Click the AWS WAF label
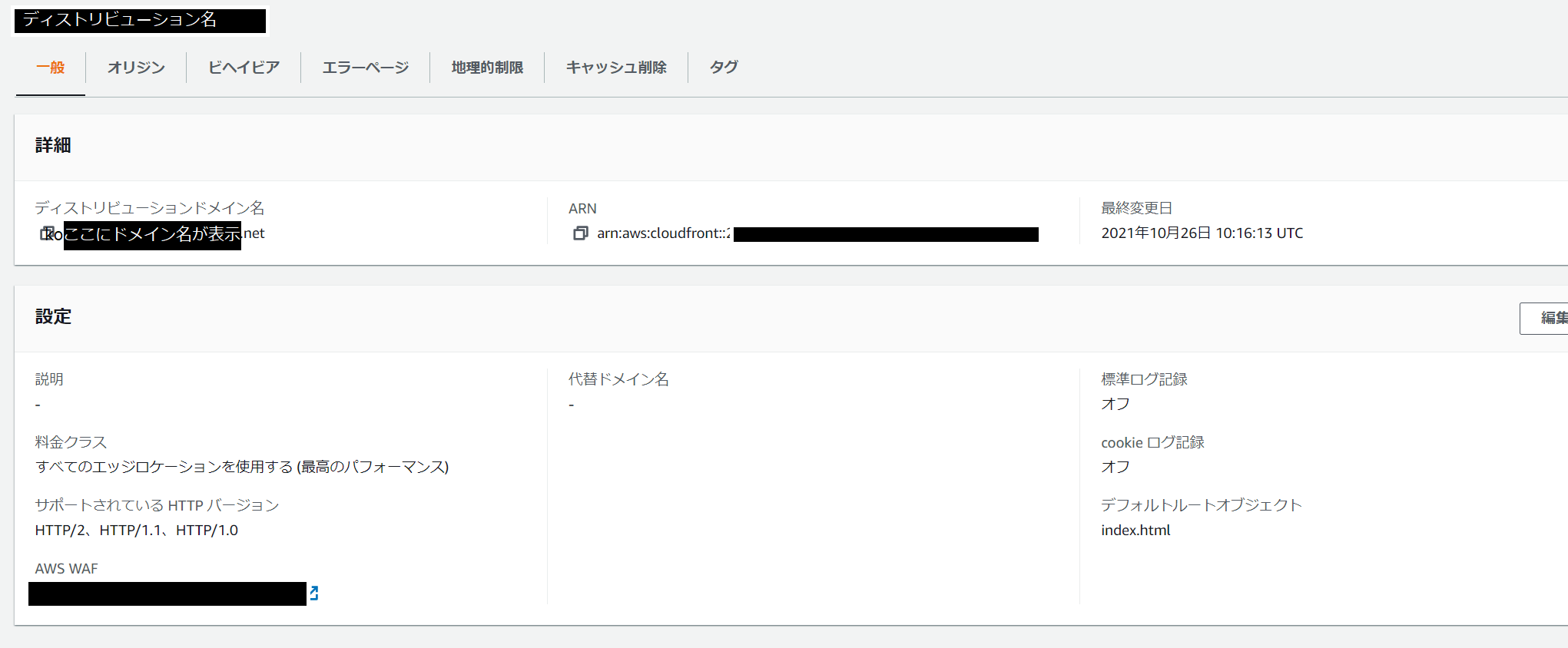Image resolution: width=1568 pixels, height=648 pixels. (x=67, y=569)
